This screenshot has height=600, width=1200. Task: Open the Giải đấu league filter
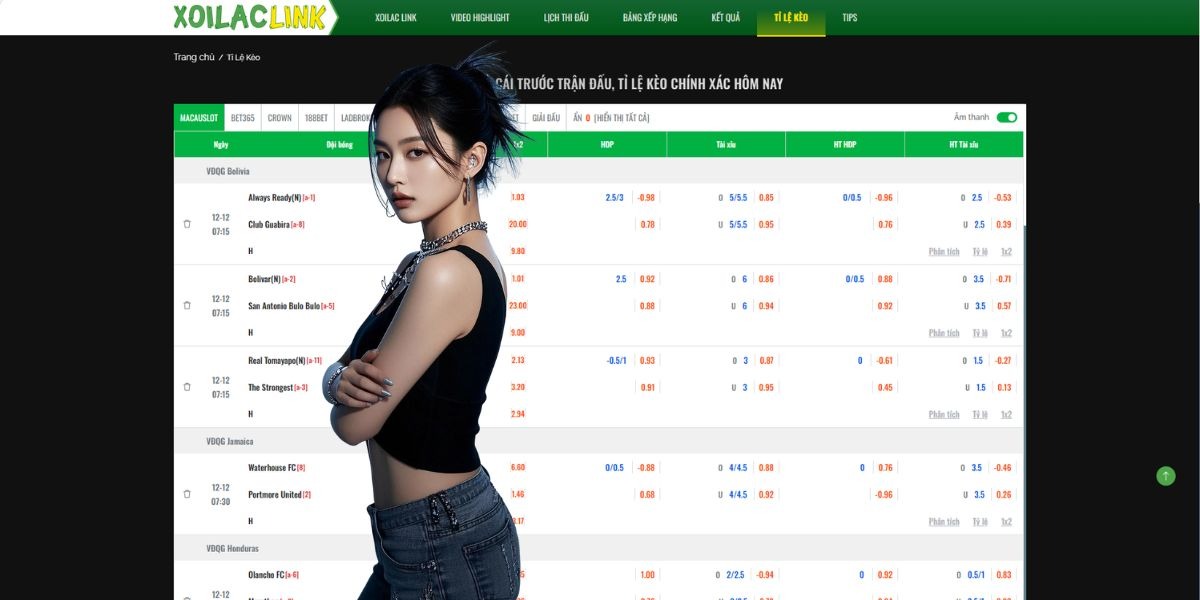[546, 118]
